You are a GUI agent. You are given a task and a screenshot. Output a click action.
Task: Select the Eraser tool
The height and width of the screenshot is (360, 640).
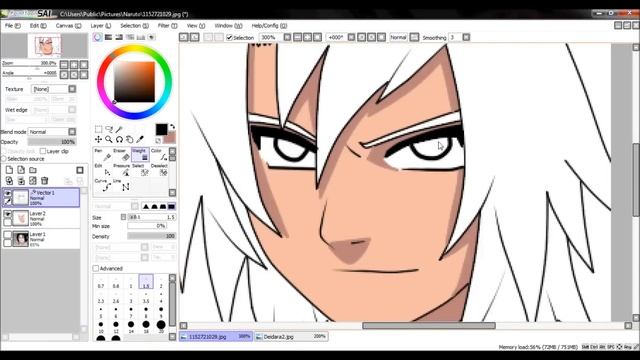coord(121,155)
